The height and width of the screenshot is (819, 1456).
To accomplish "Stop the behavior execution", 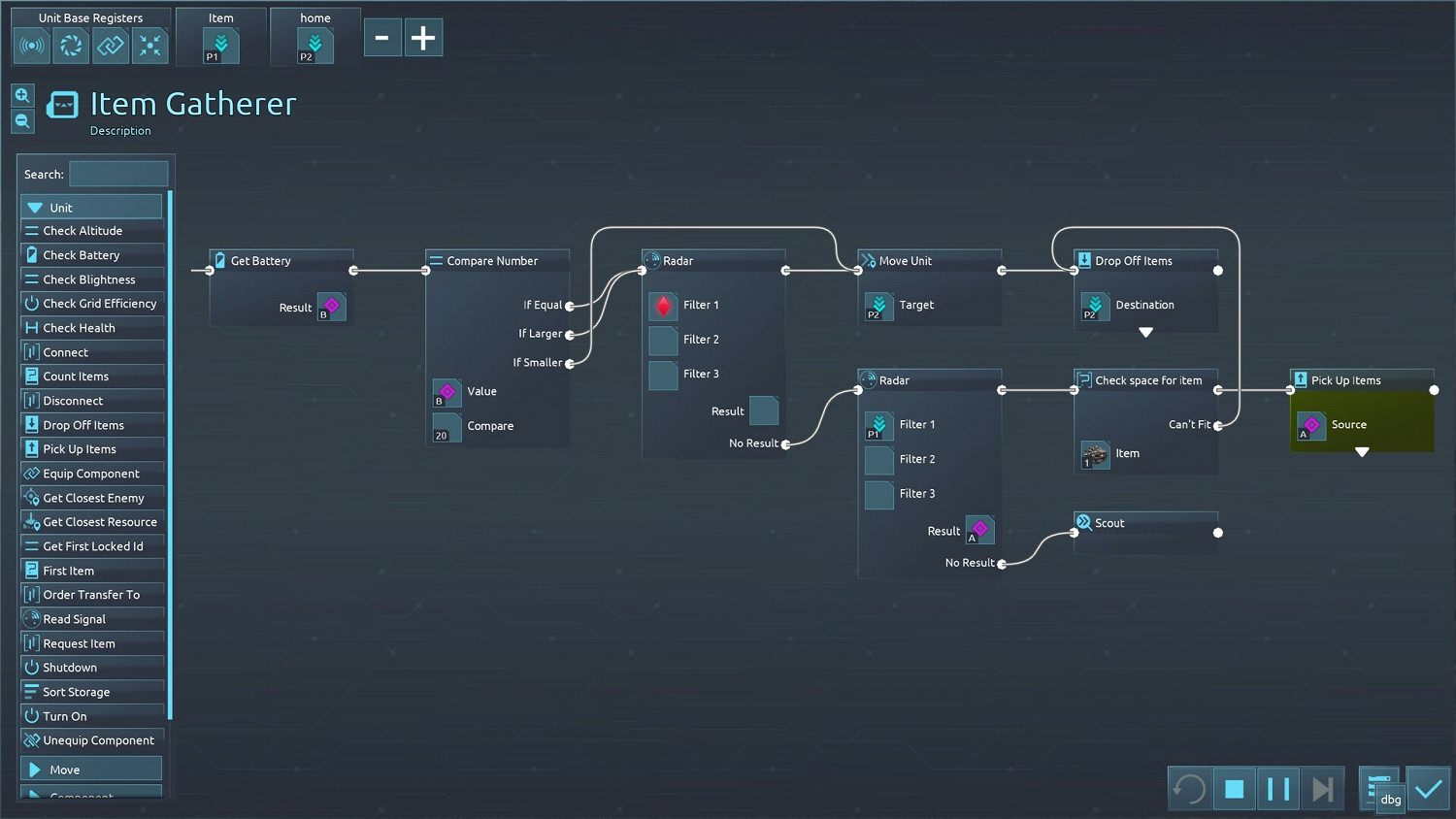I will click(1234, 789).
